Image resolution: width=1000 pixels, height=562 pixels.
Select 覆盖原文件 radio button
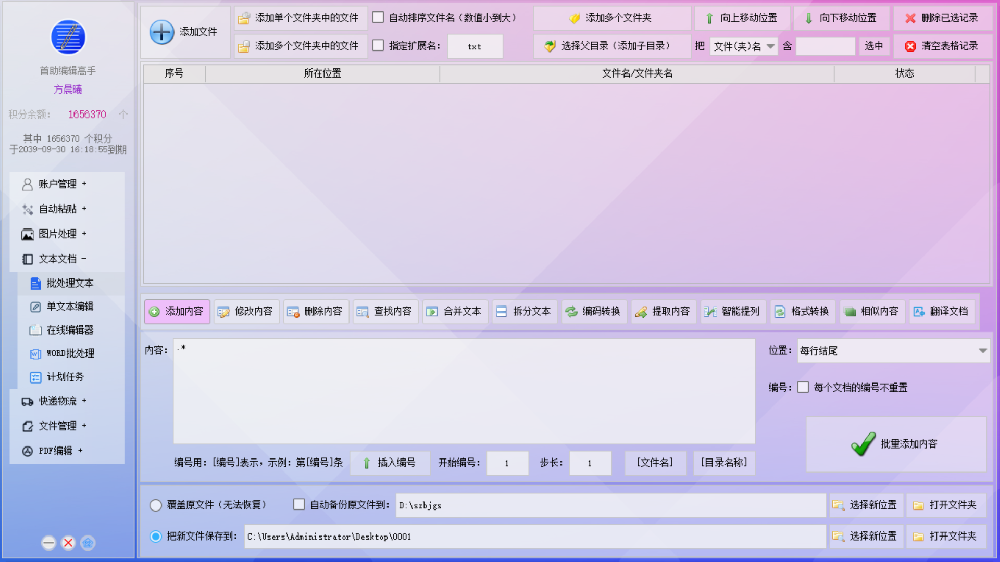coord(156,505)
